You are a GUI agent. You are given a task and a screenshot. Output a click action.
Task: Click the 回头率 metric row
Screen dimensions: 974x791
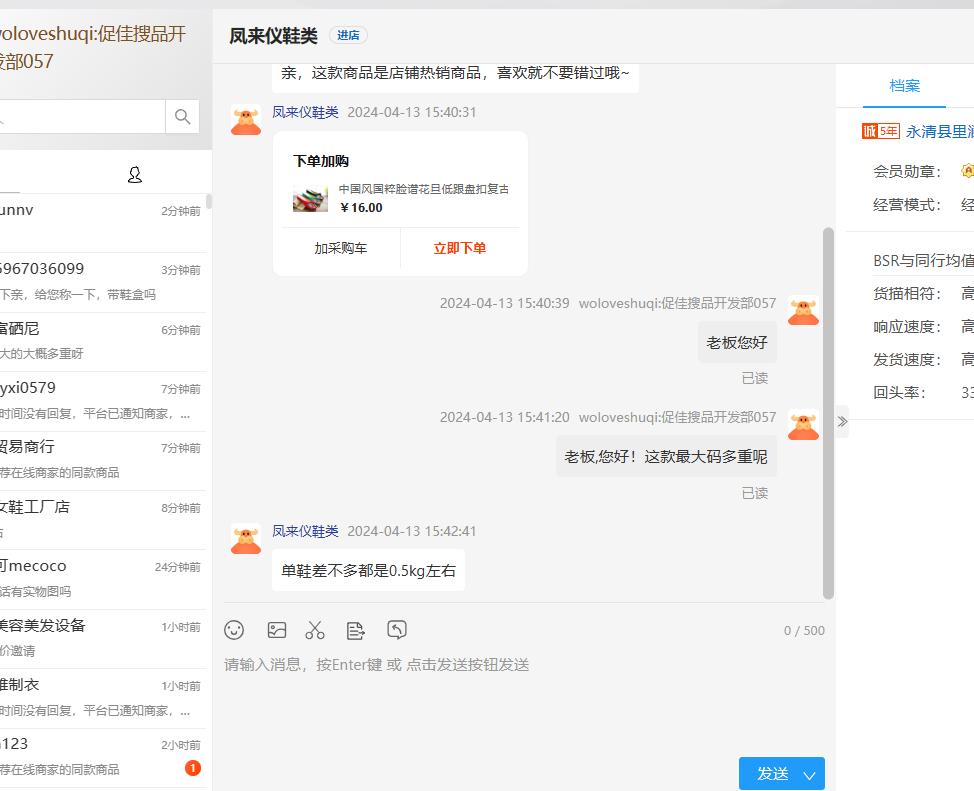click(x=923, y=393)
